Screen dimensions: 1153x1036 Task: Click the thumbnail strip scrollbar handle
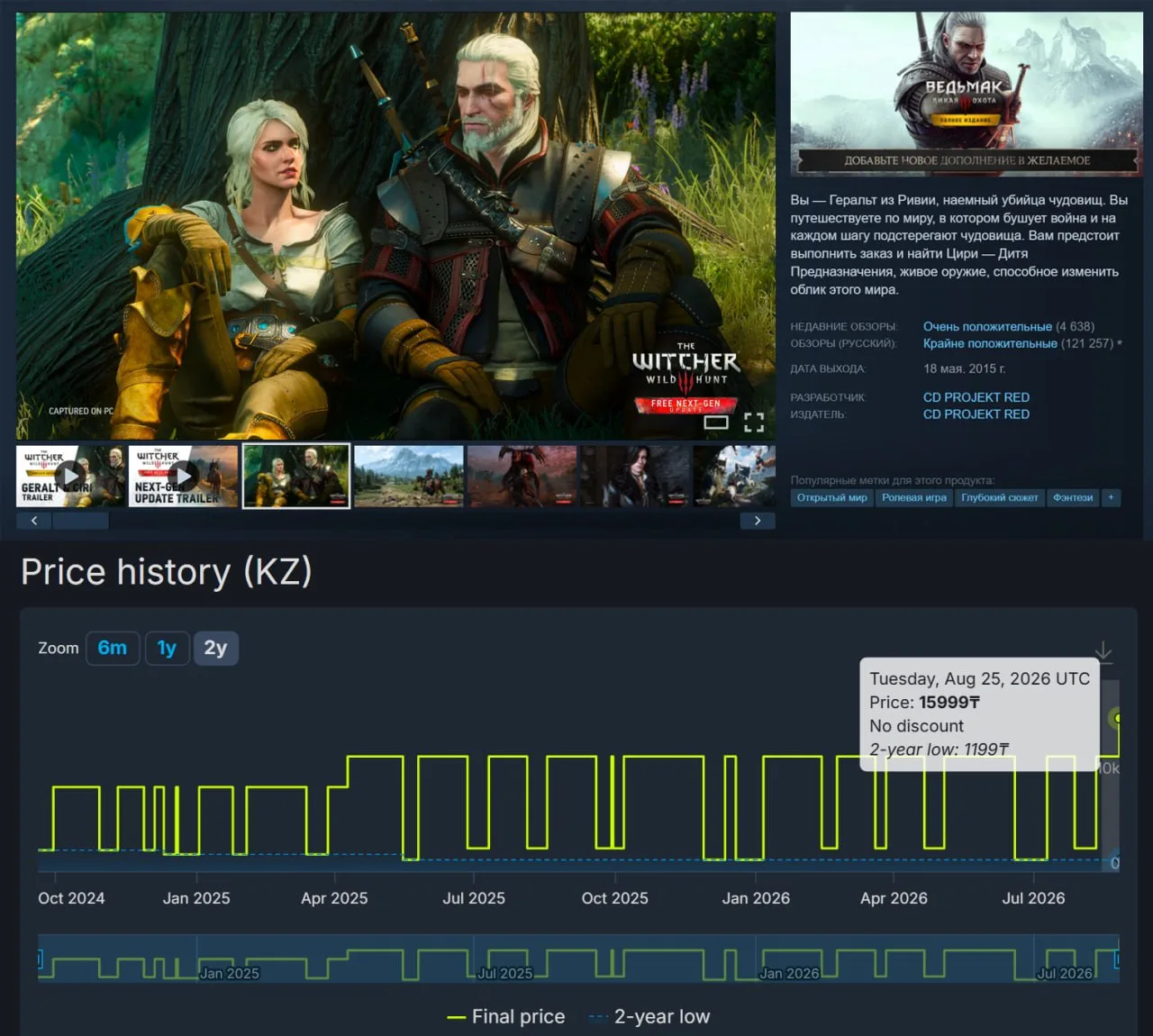coord(80,521)
